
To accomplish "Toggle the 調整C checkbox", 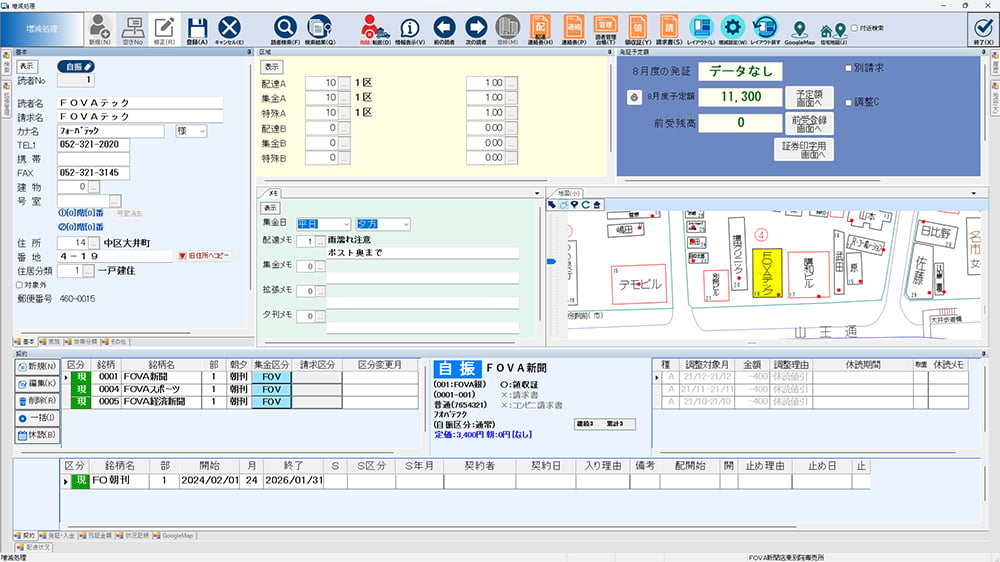I will pos(848,102).
